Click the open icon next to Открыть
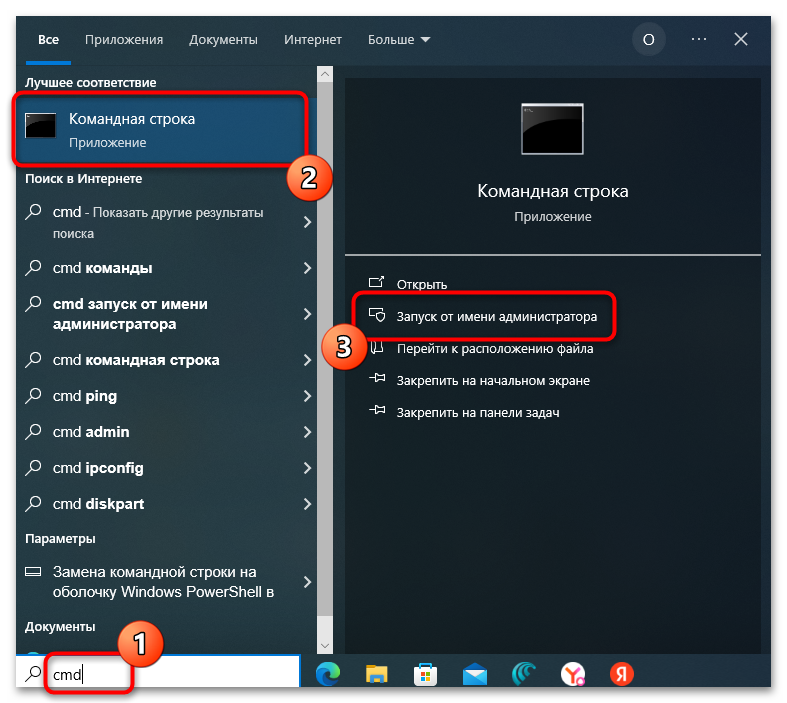Image resolution: width=787 pixels, height=703 pixels. pyautogui.click(x=376, y=283)
